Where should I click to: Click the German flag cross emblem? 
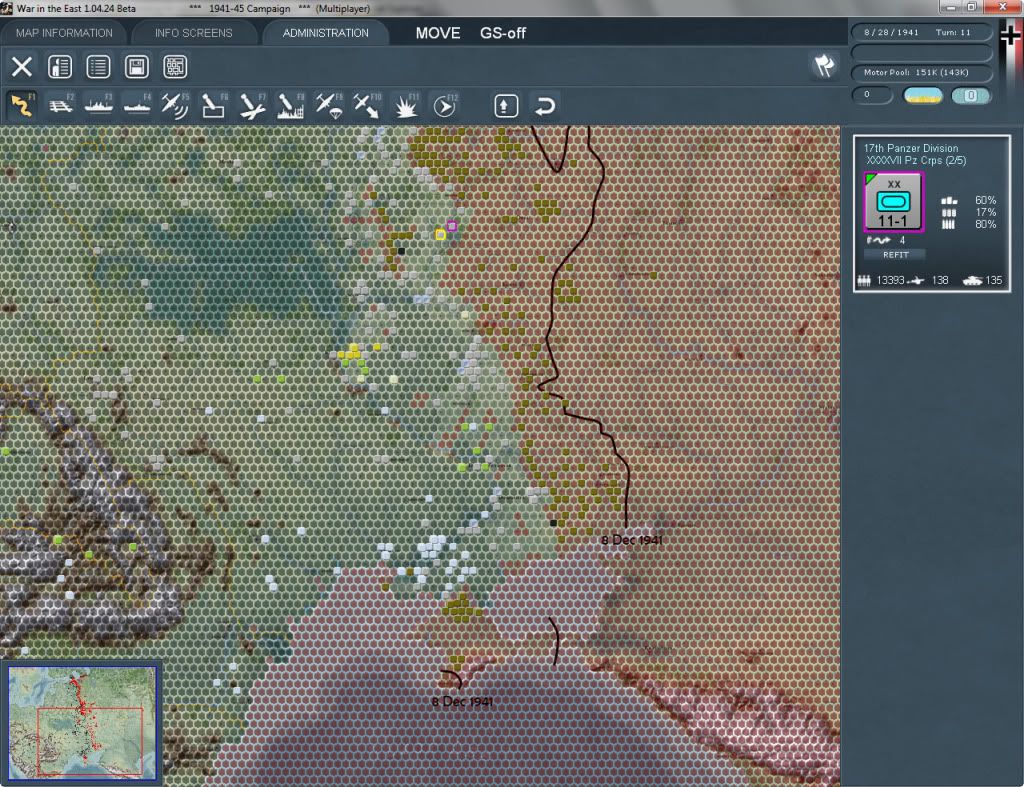(1010, 34)
